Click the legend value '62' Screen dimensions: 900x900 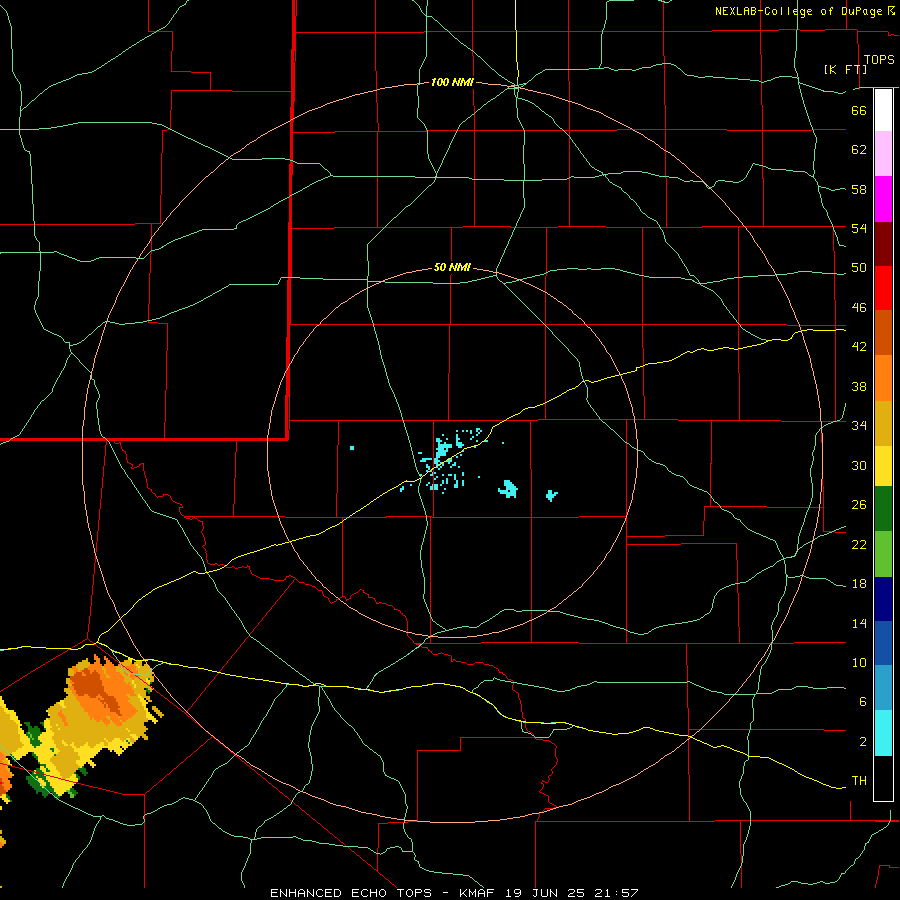859,150
